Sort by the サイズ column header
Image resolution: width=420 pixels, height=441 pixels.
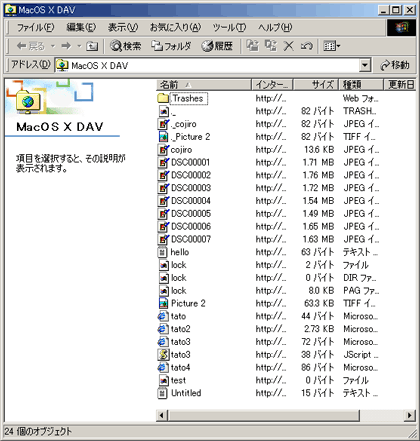pos(315,85)
